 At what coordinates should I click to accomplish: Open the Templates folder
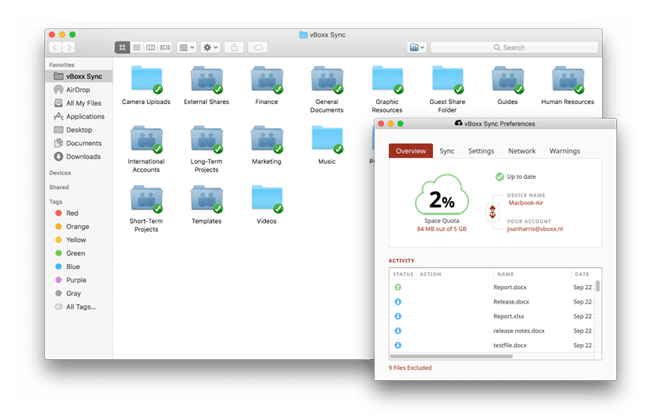coord(206,199)
